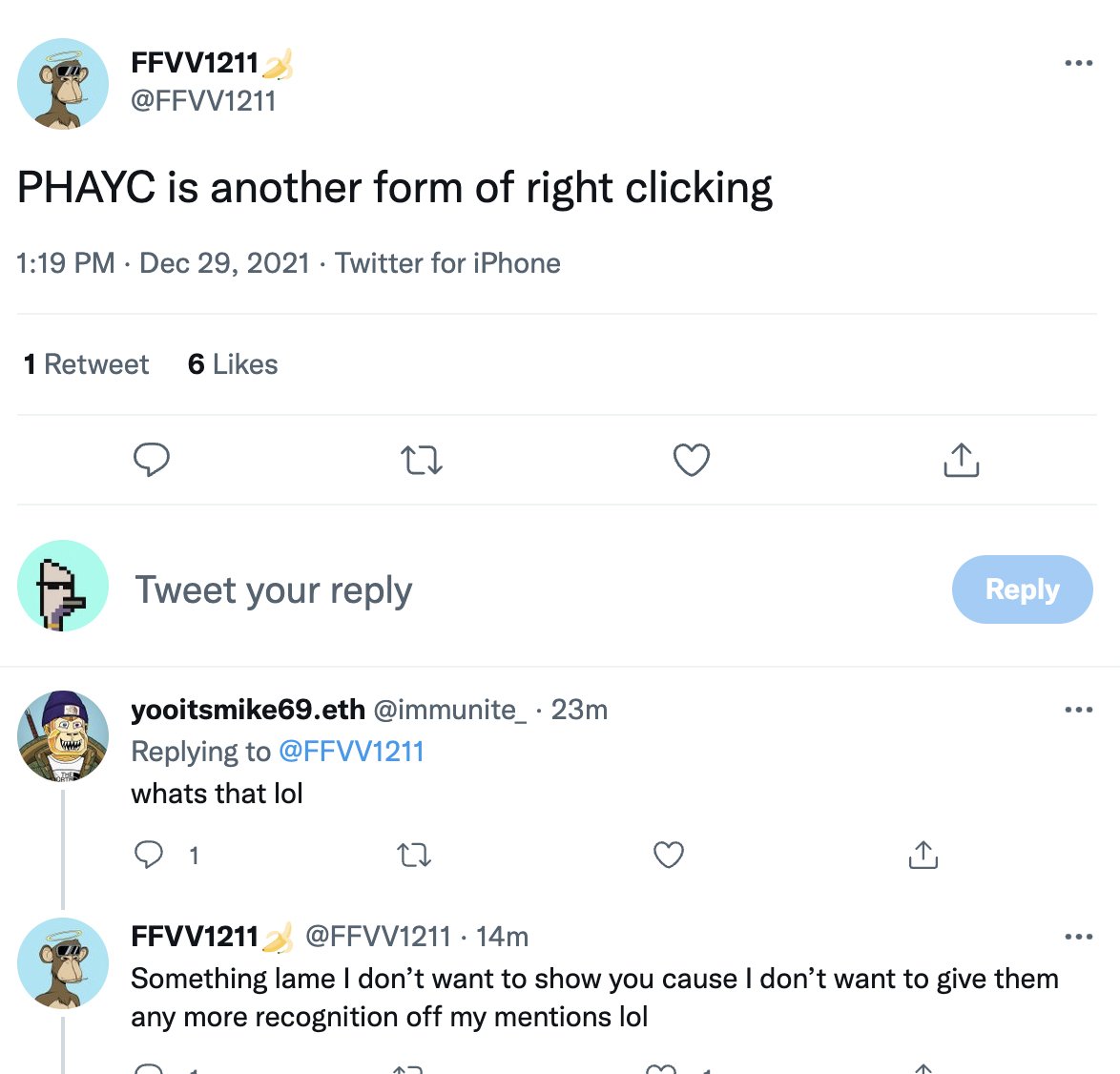Click the 'Tweet your reply' text field

(274, 589)
